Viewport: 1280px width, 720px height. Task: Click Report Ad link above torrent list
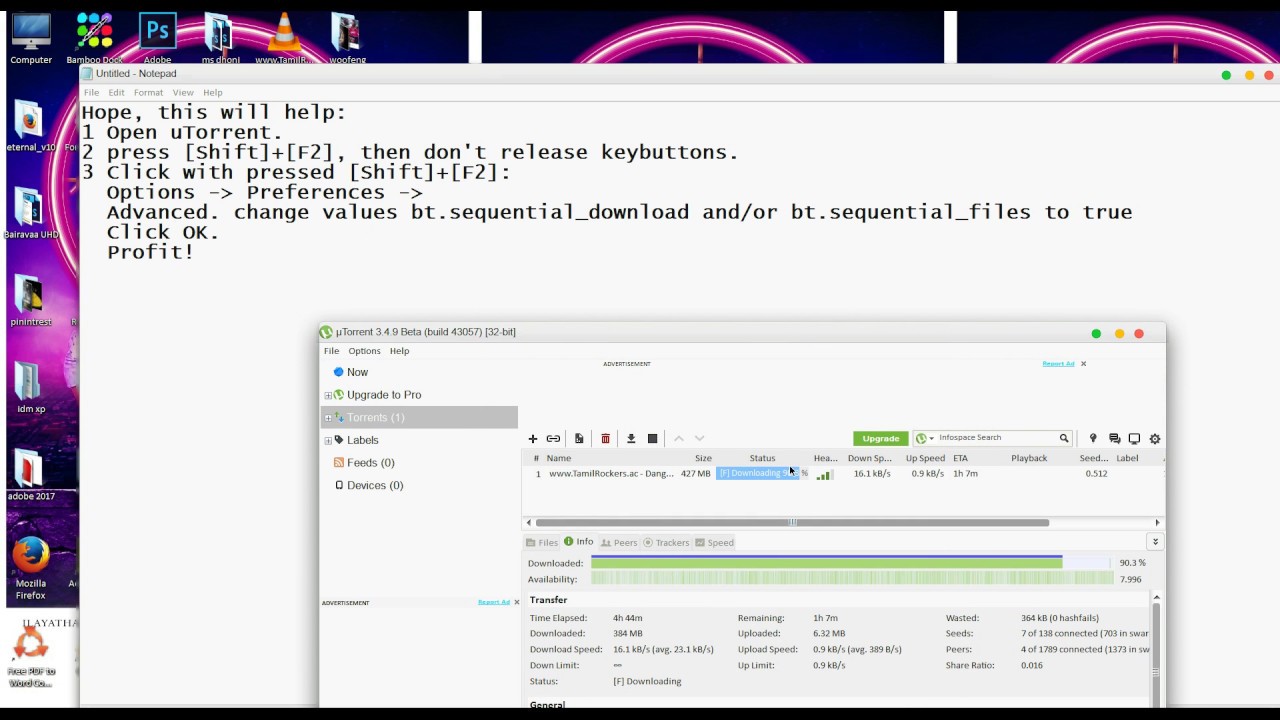[1058, 364]
